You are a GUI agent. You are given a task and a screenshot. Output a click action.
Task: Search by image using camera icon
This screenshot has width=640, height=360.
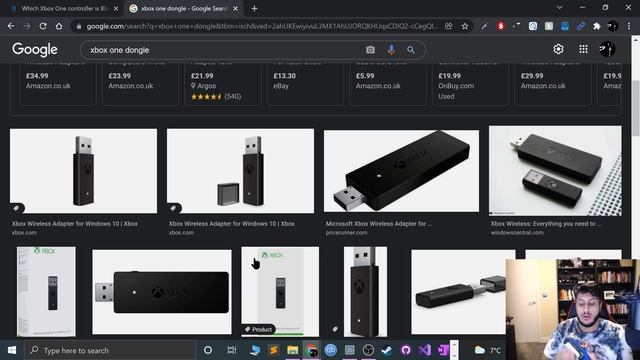[370, 50]
